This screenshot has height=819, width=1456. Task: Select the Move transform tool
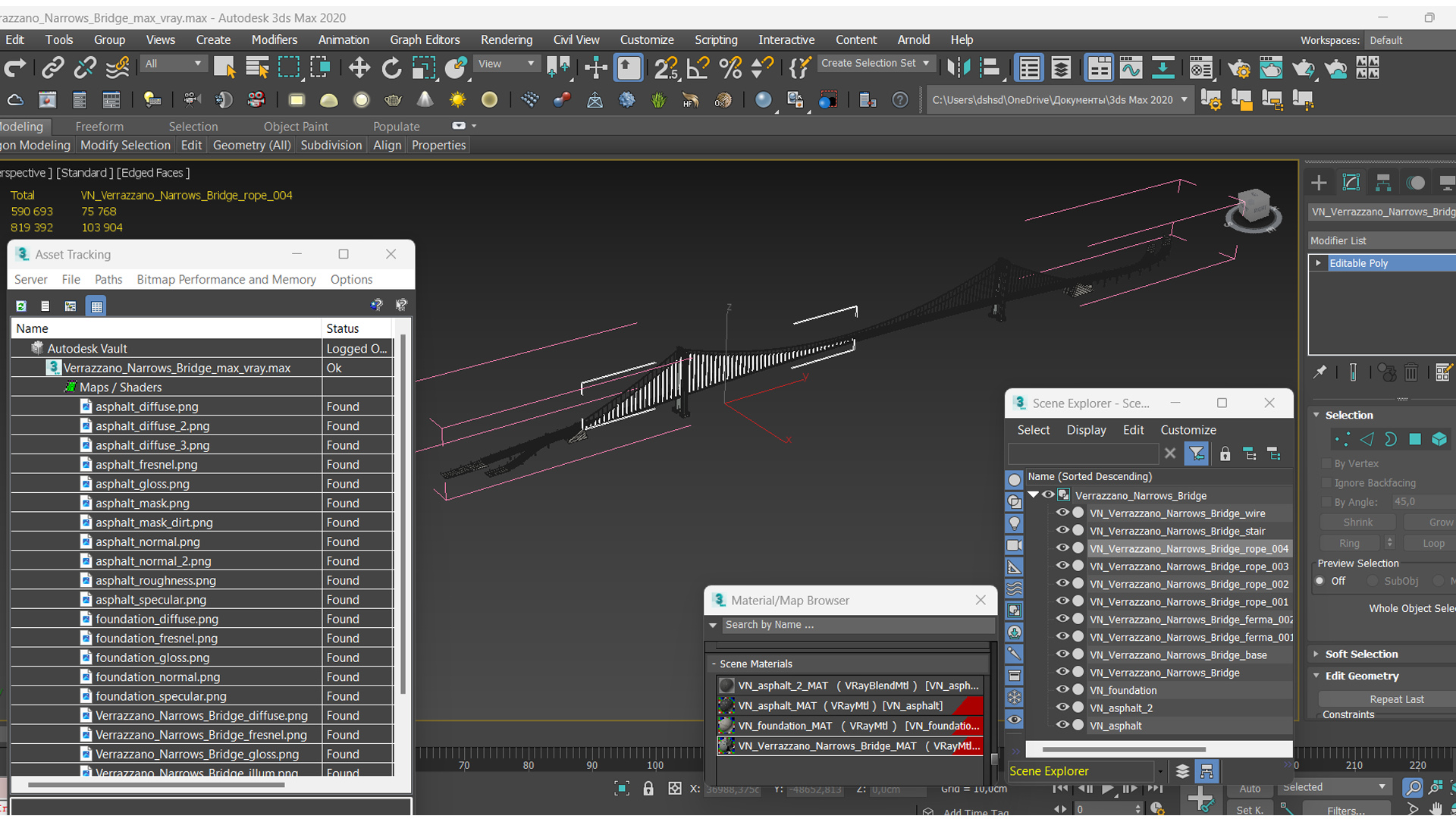(x=359, y=68)
